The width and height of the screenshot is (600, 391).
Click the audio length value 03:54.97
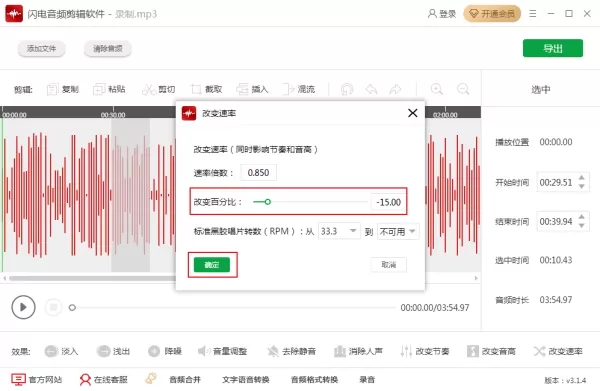[556, 300]
